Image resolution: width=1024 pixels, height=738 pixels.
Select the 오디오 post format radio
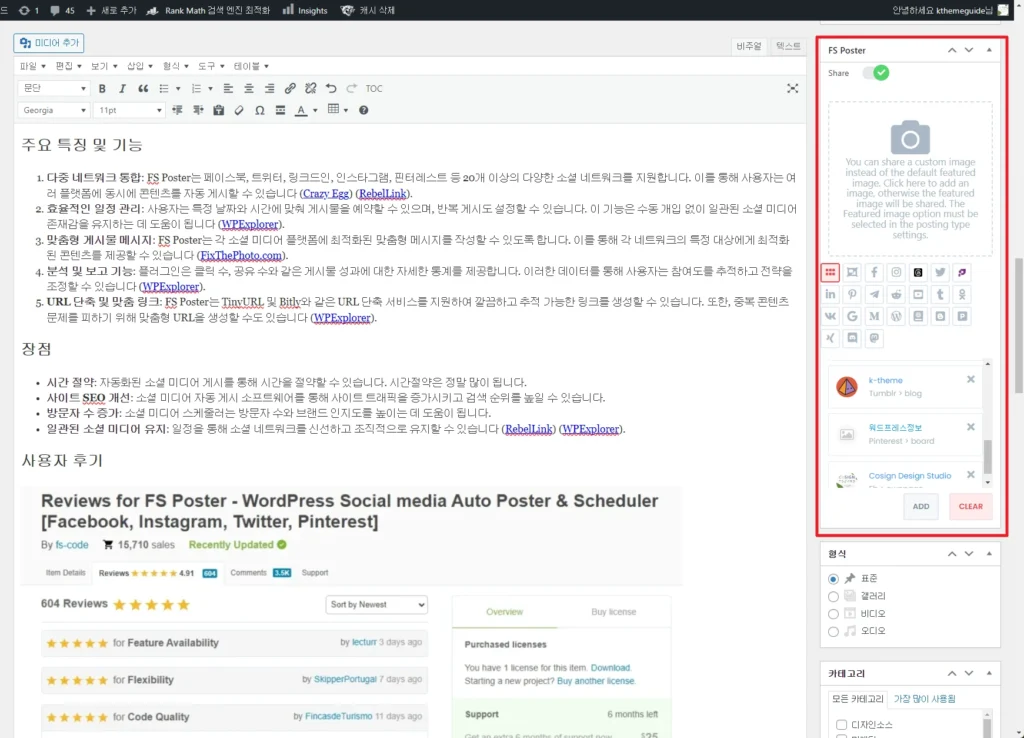833,632
